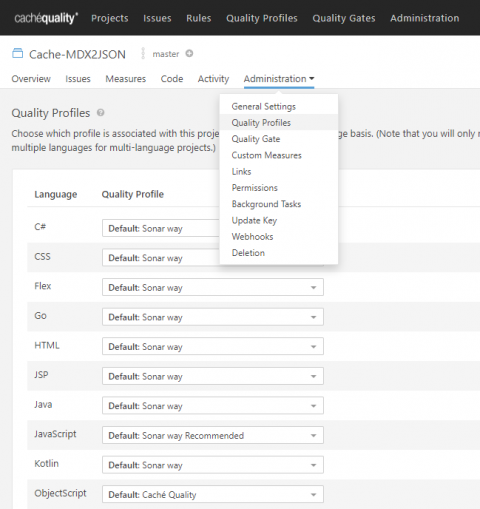Click the Cache-MDX2JSON project name link
Image resolution: width=480 pixels, height=509 pixels.
pos(77,54)
